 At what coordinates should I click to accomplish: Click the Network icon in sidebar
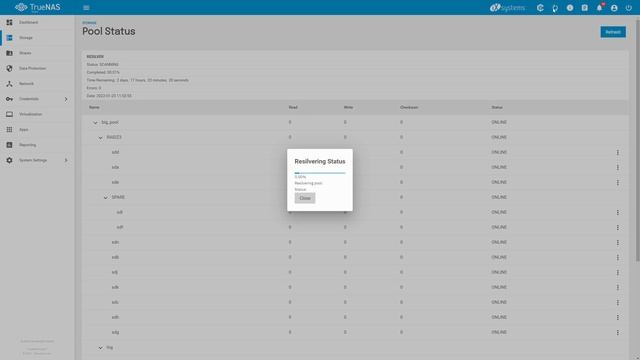(x=9, y=84)
